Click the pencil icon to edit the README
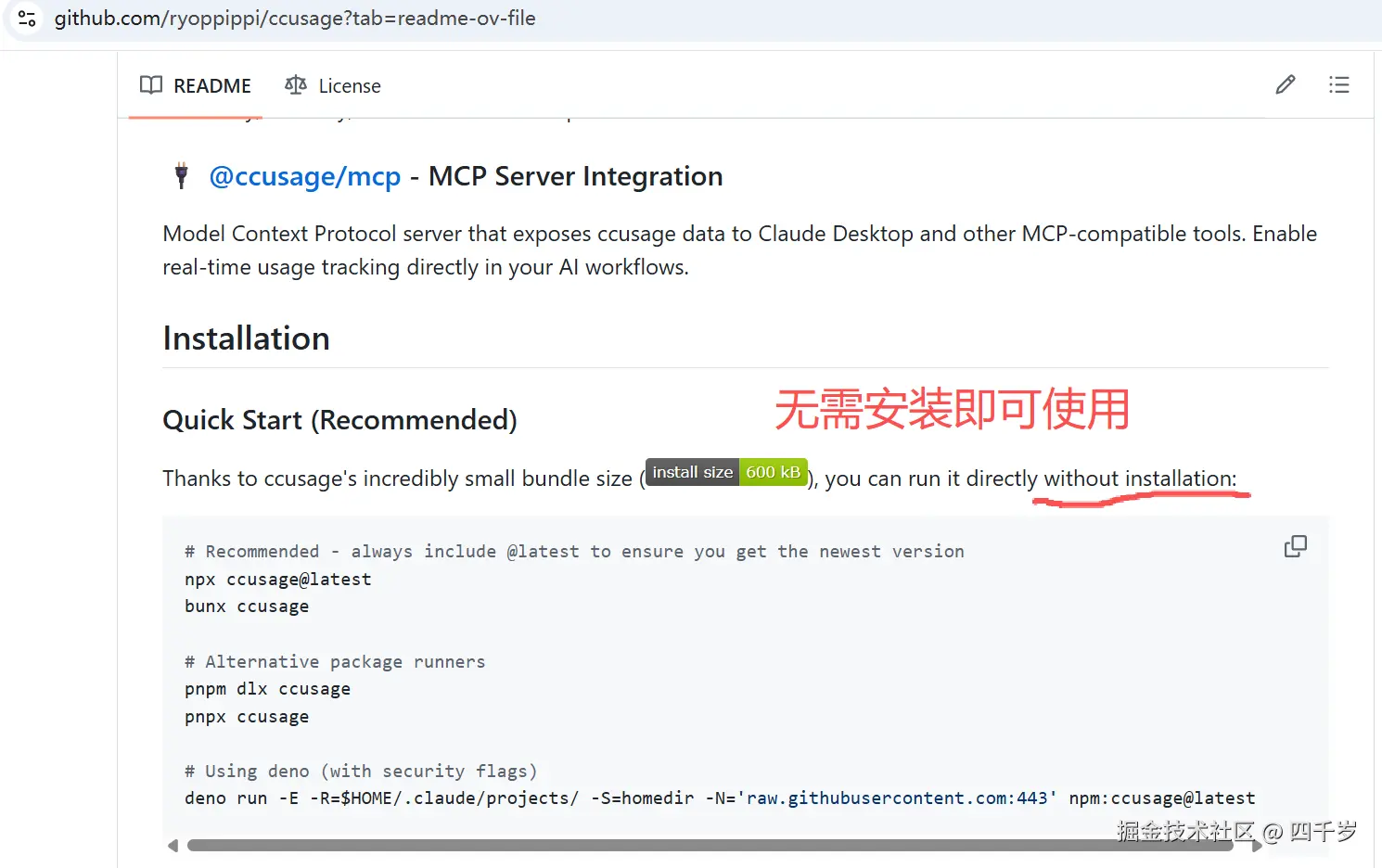This screenshot has width=1382, height=868. pos(1286,84)
